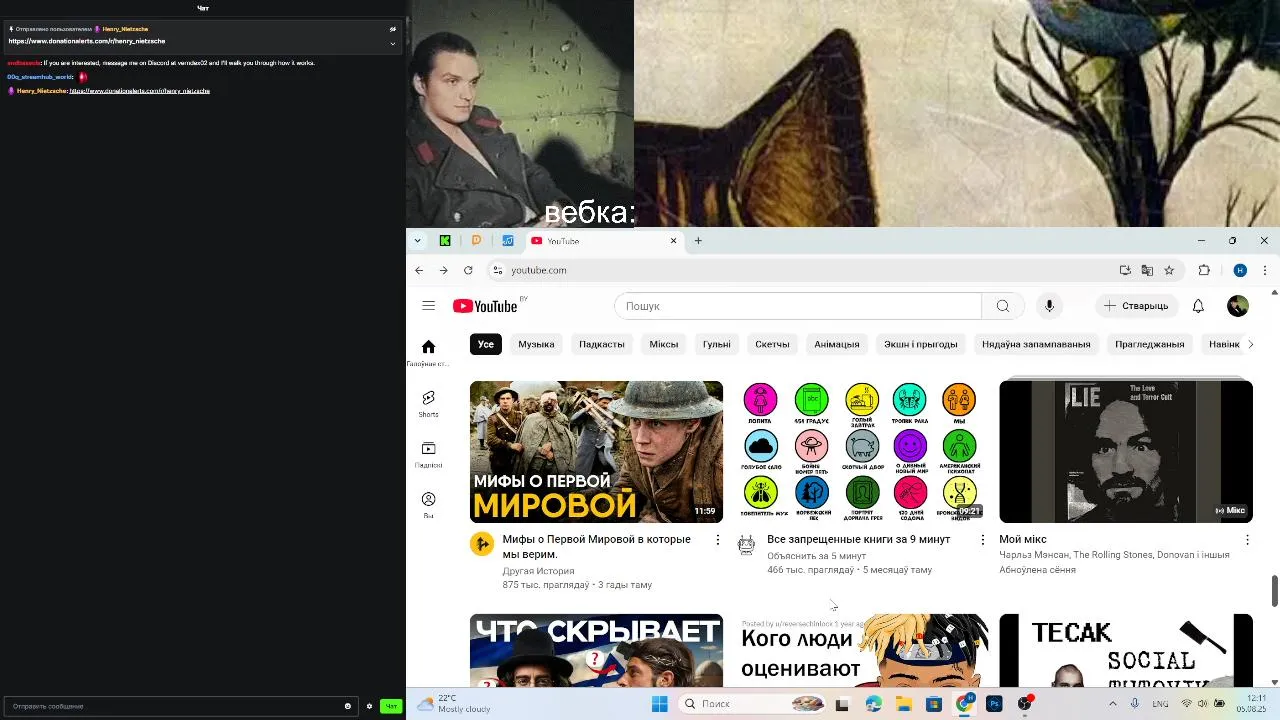Open the Chrome profile H avatar
The width and height of the screenshot is (1280, 720).
pyautogui.click(x=1240, y=270)
